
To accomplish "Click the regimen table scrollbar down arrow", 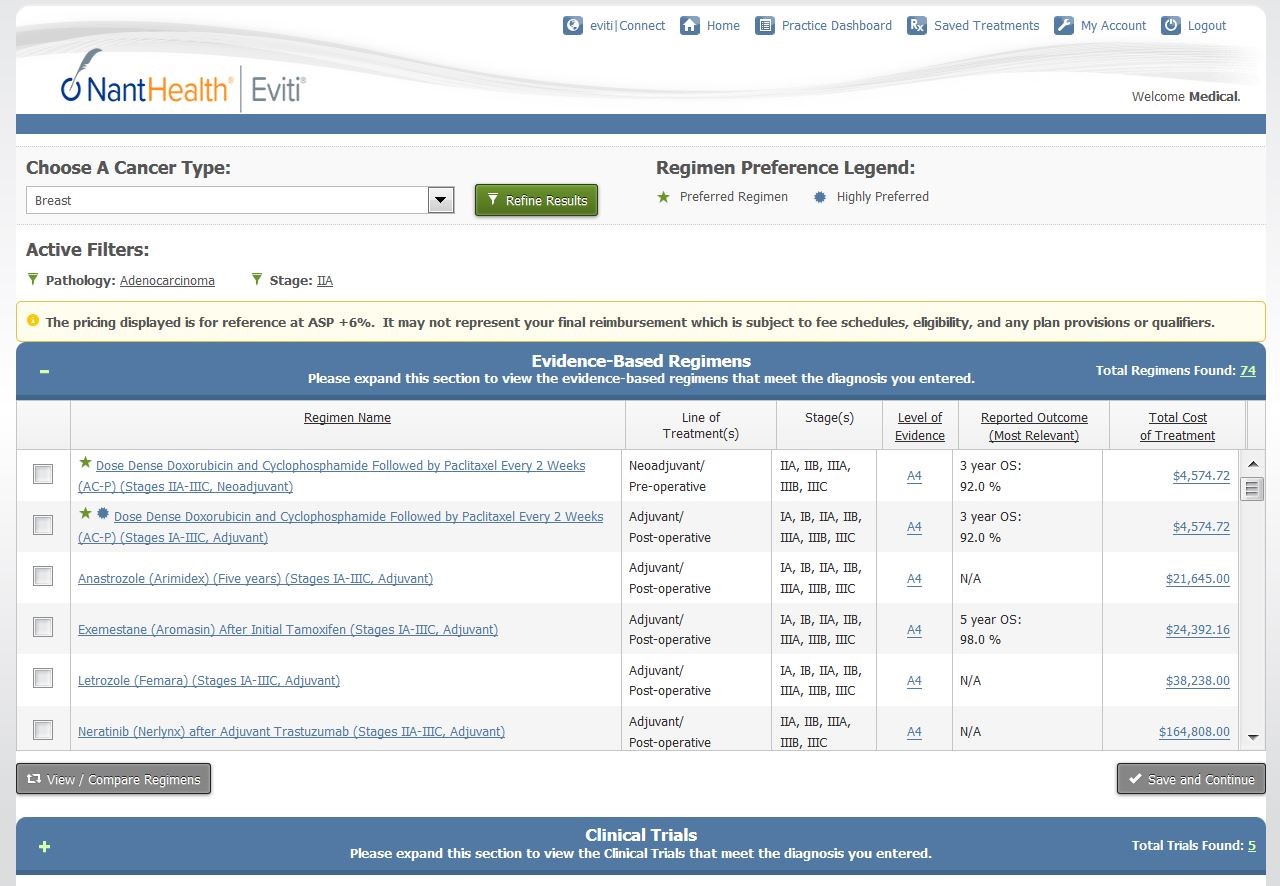I will (1252, 738).
